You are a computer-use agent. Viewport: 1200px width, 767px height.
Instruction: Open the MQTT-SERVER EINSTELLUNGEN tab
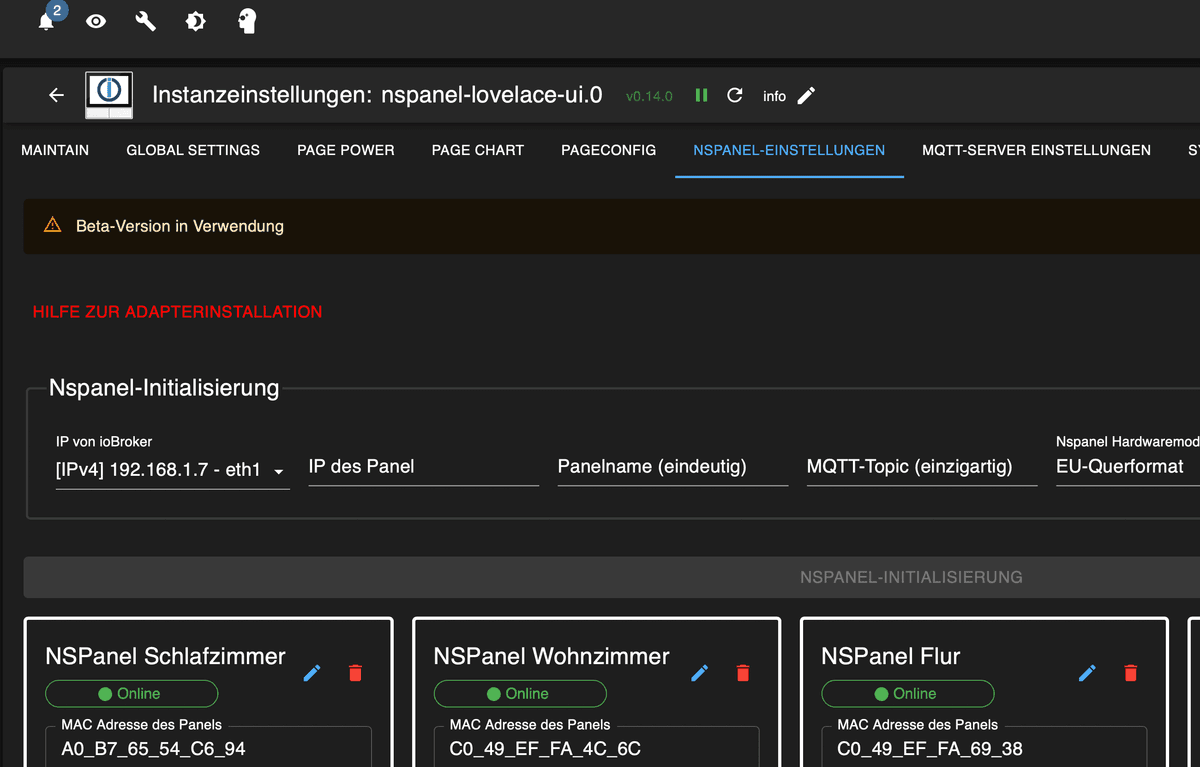tap(1036, 150)
